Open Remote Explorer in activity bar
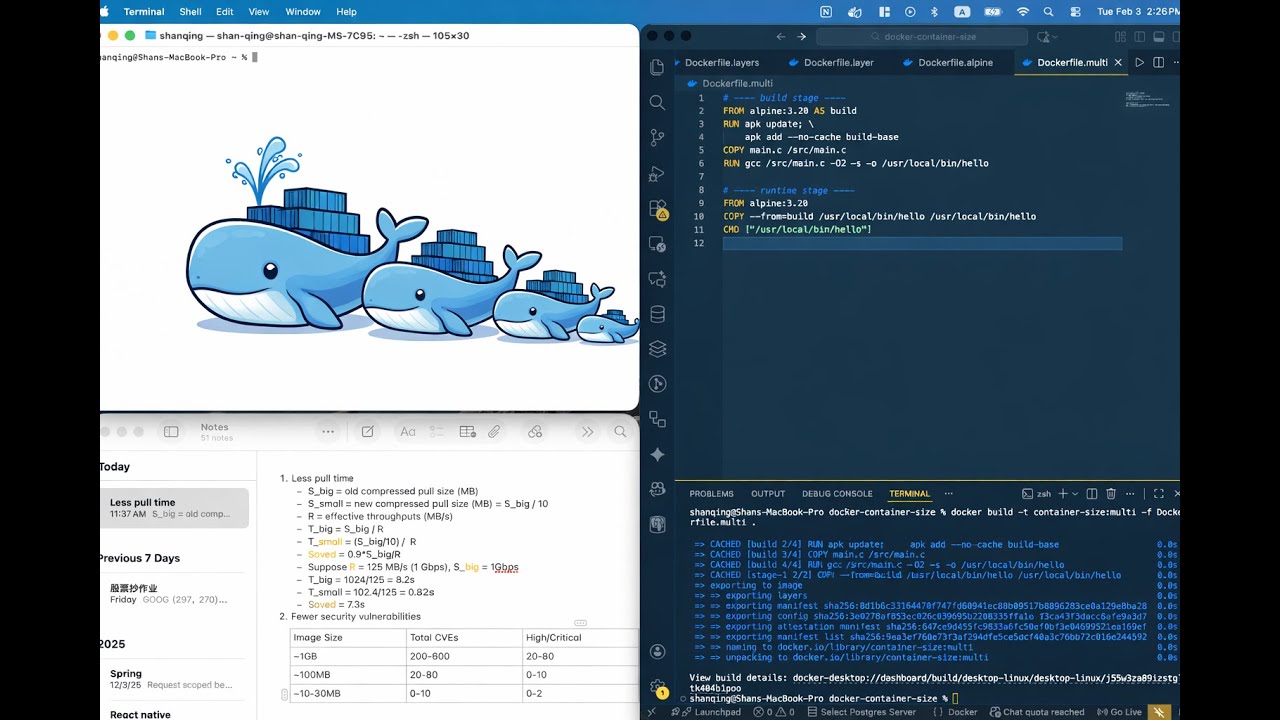Image resolution: width=1280 pixels, height=720 pixels. click(x=657, y=244)
